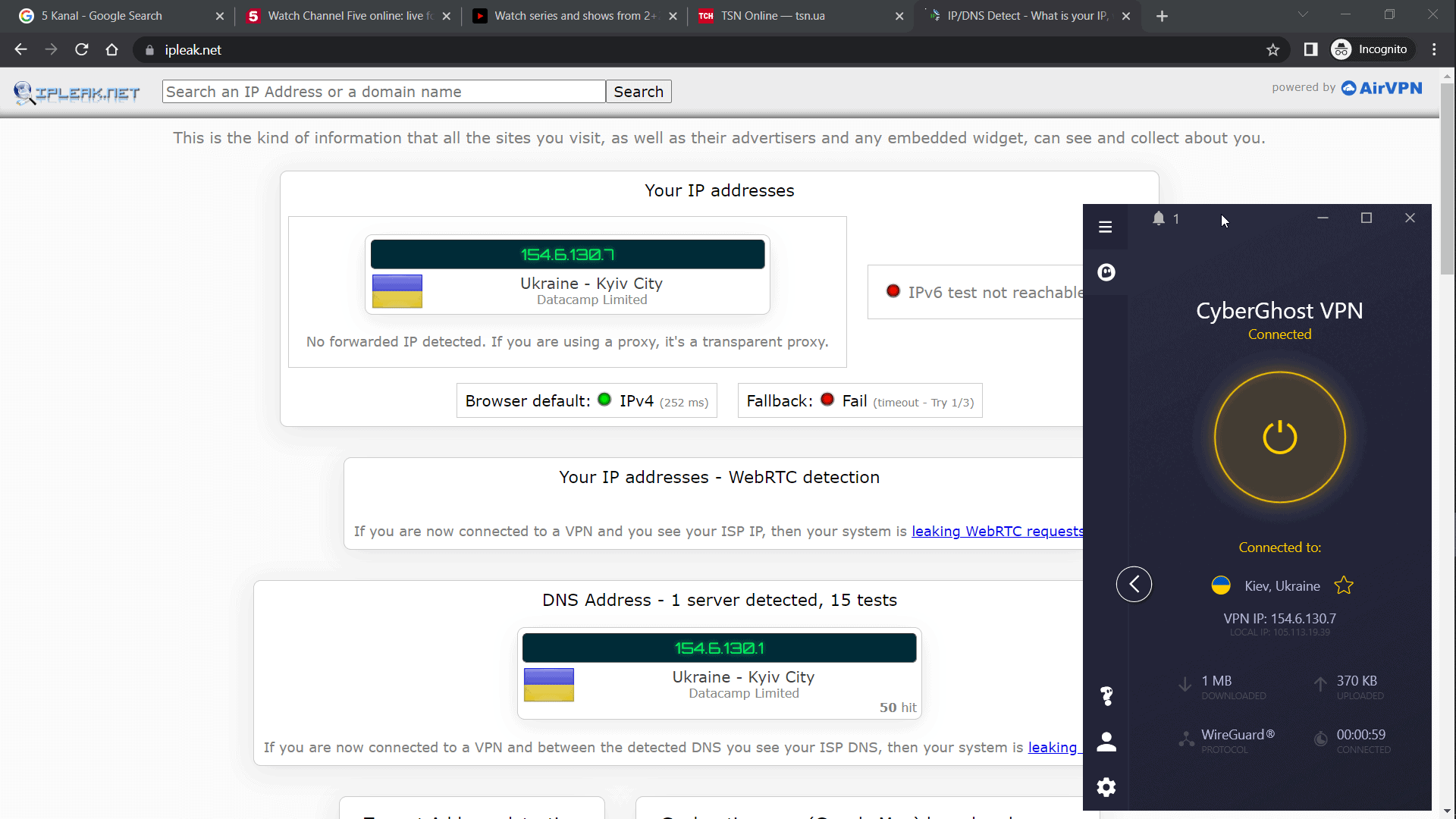Switch to the 5 Kanal Google Search tab
The height and width of the screenshot is (819, 1456).
point(121,16)
